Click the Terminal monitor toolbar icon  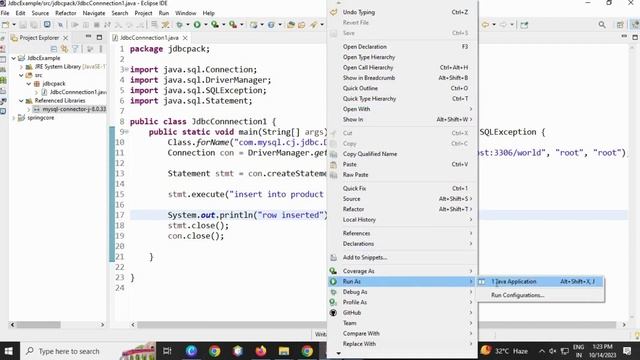tap(47, 25)
